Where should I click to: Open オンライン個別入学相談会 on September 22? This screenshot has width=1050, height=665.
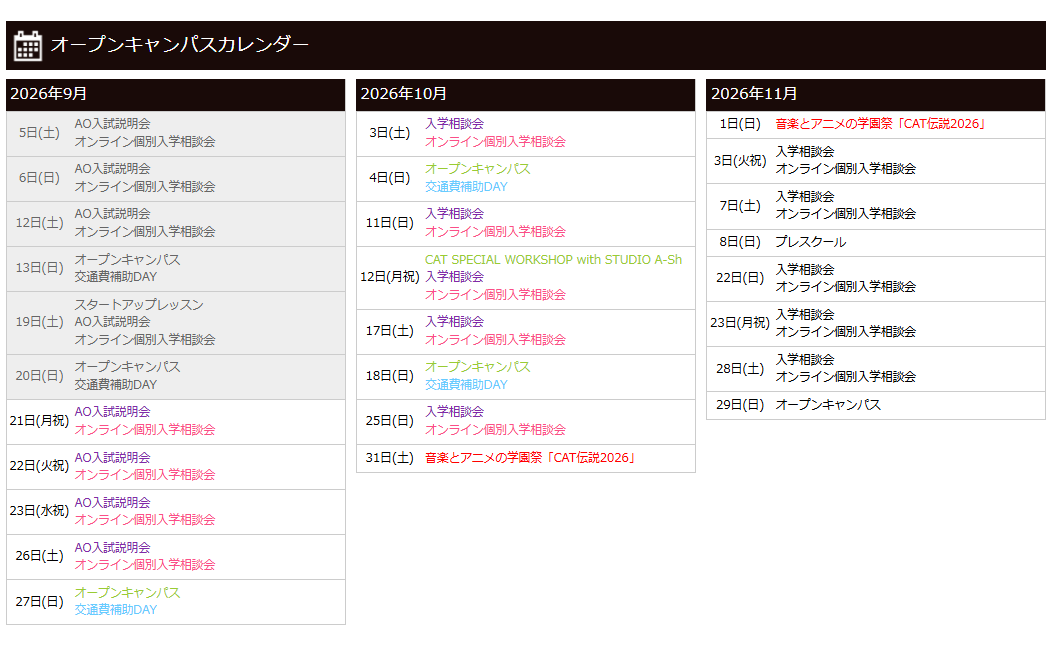click(145, 475)
